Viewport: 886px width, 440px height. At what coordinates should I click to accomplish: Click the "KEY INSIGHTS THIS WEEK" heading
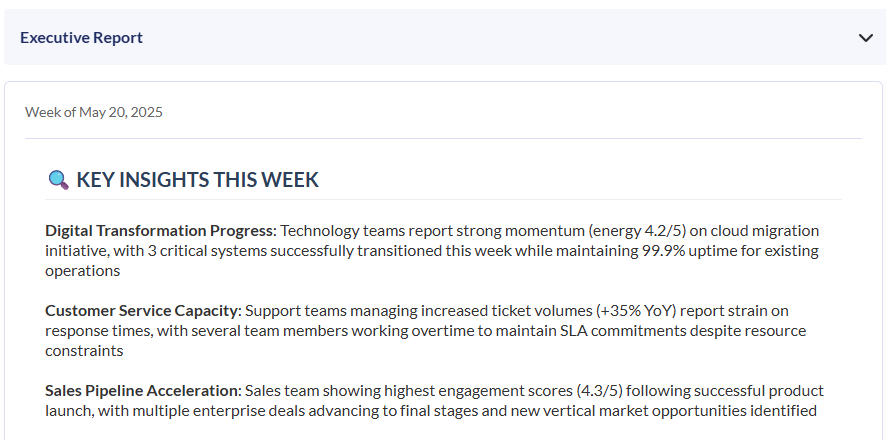click(x=197, y=180)
